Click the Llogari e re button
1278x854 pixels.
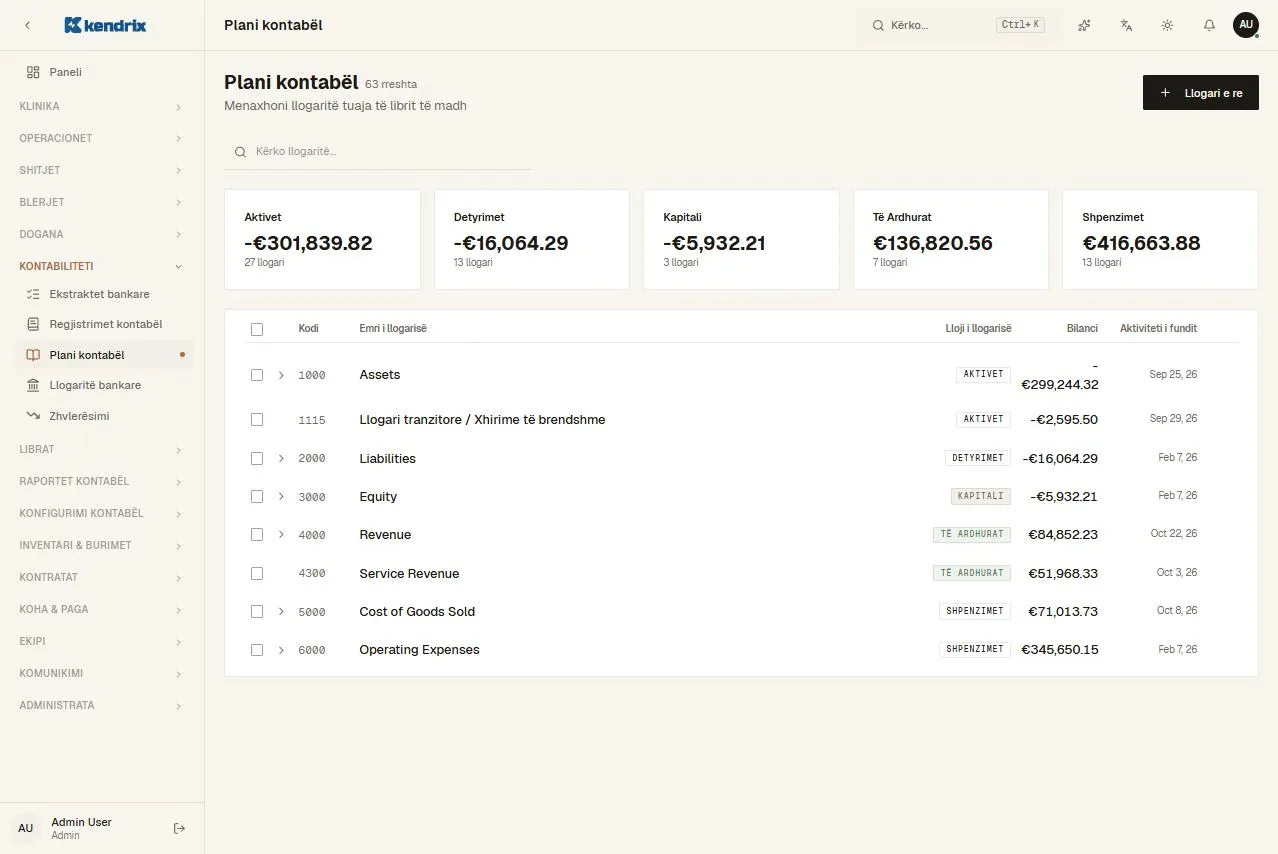(x=1200, y=93)
